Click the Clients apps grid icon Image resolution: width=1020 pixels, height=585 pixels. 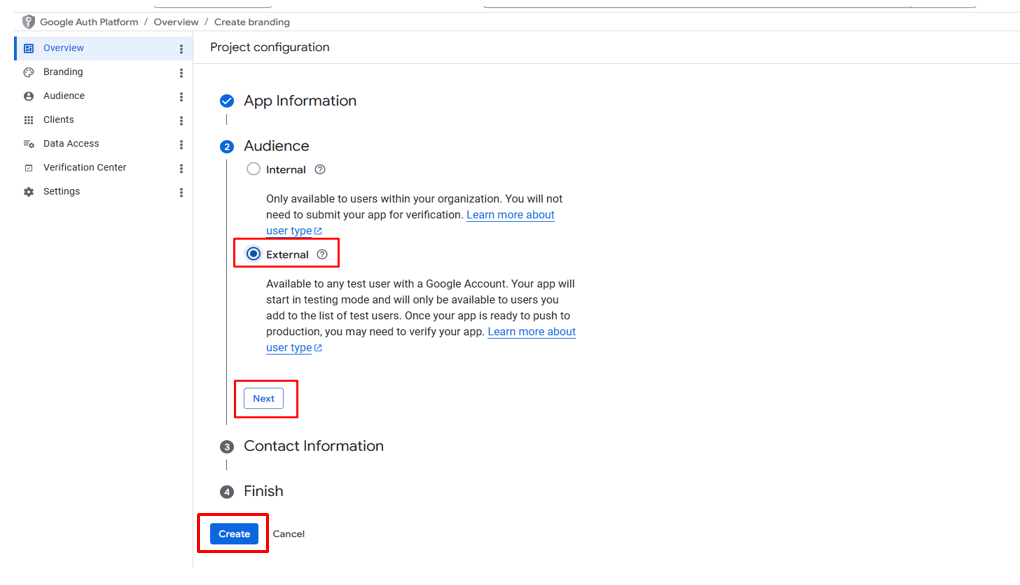tap(29, 120)
